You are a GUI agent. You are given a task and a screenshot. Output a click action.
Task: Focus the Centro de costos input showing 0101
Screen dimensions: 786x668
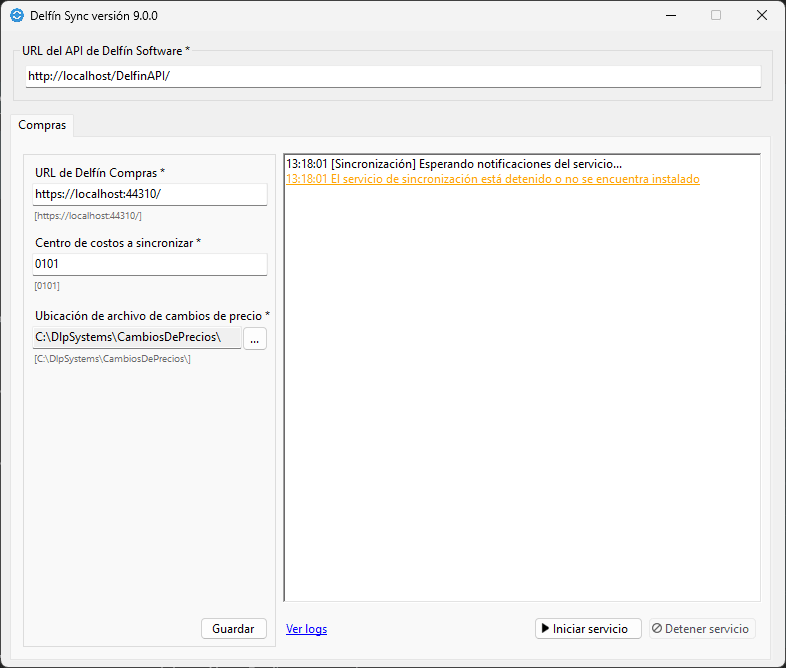coord(150,265)
